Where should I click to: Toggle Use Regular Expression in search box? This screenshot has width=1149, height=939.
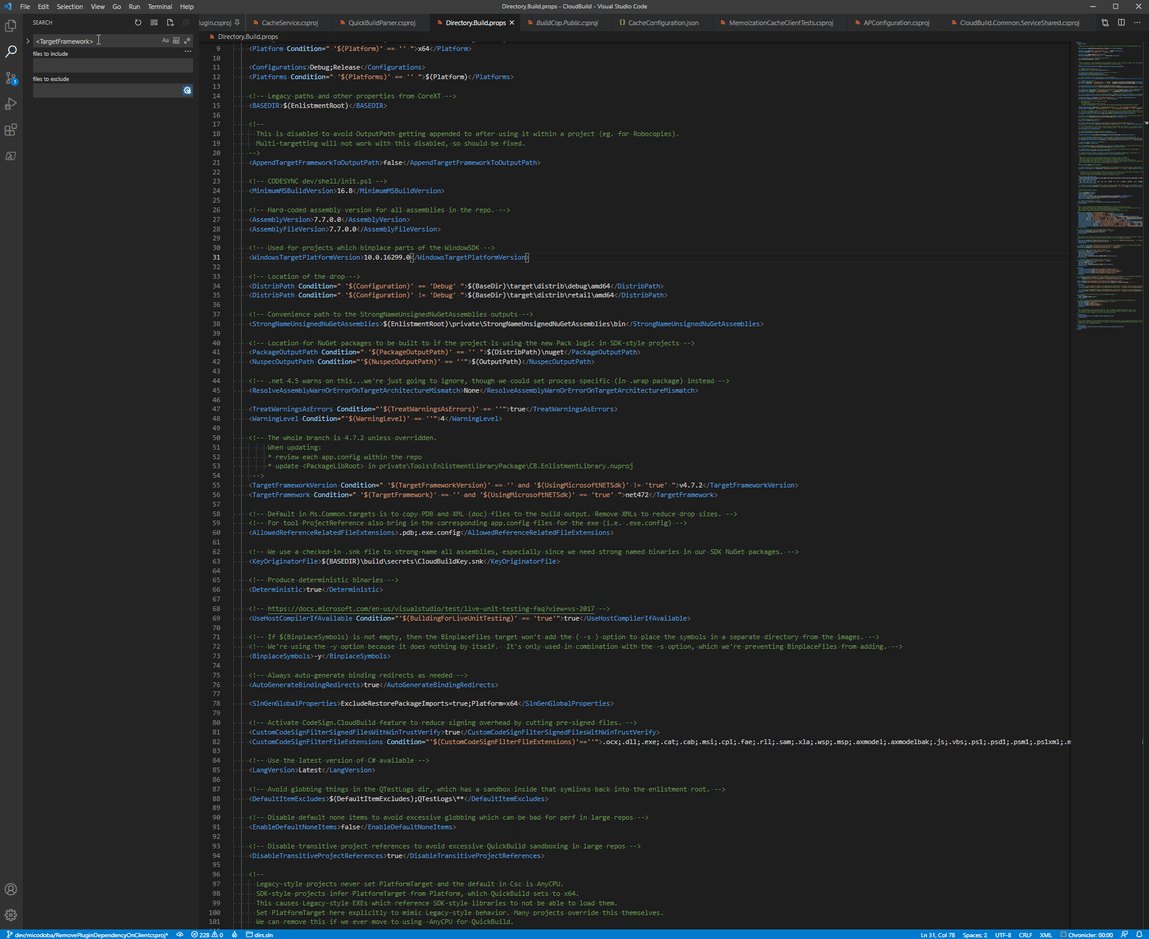coord(187,41)
